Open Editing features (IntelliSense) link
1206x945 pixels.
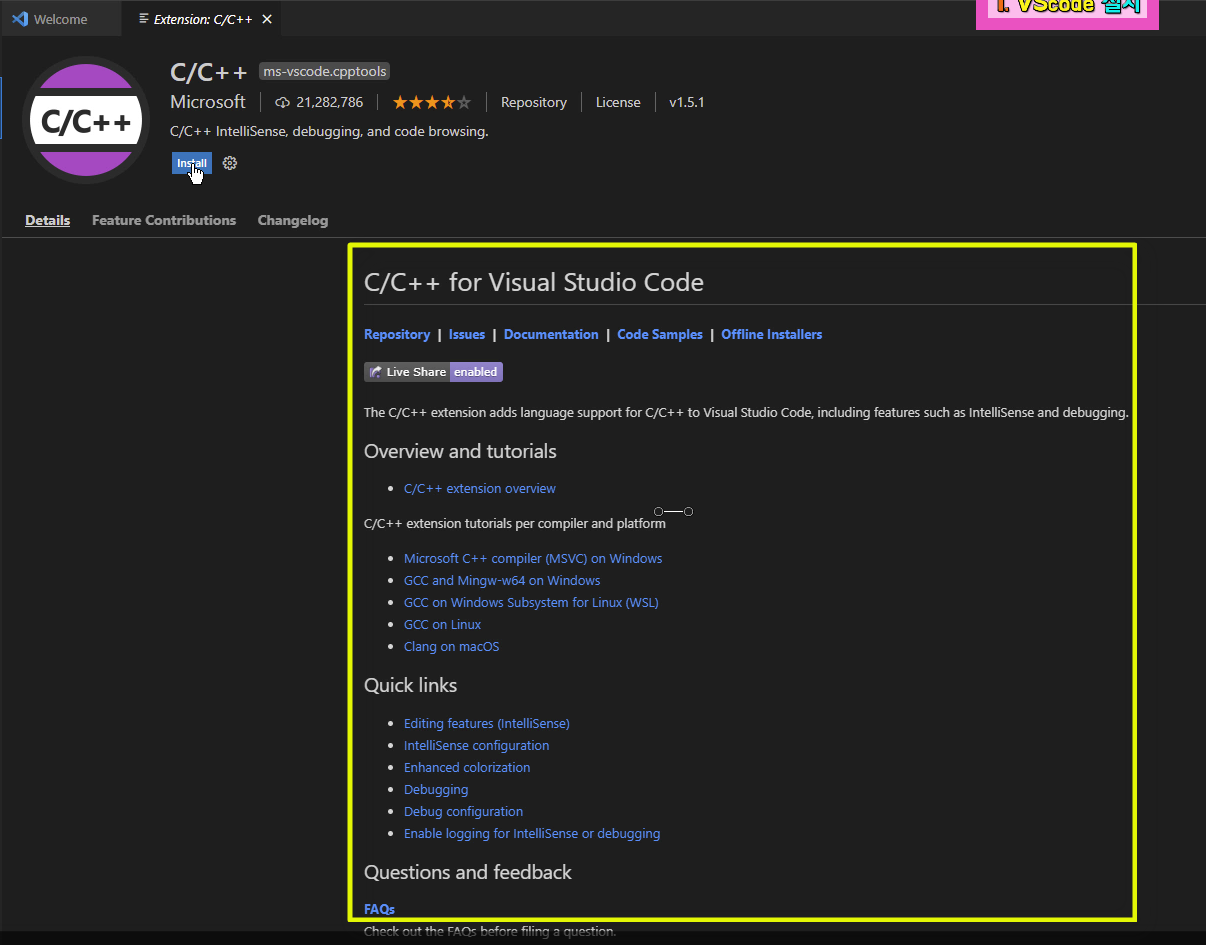[487, 723]
